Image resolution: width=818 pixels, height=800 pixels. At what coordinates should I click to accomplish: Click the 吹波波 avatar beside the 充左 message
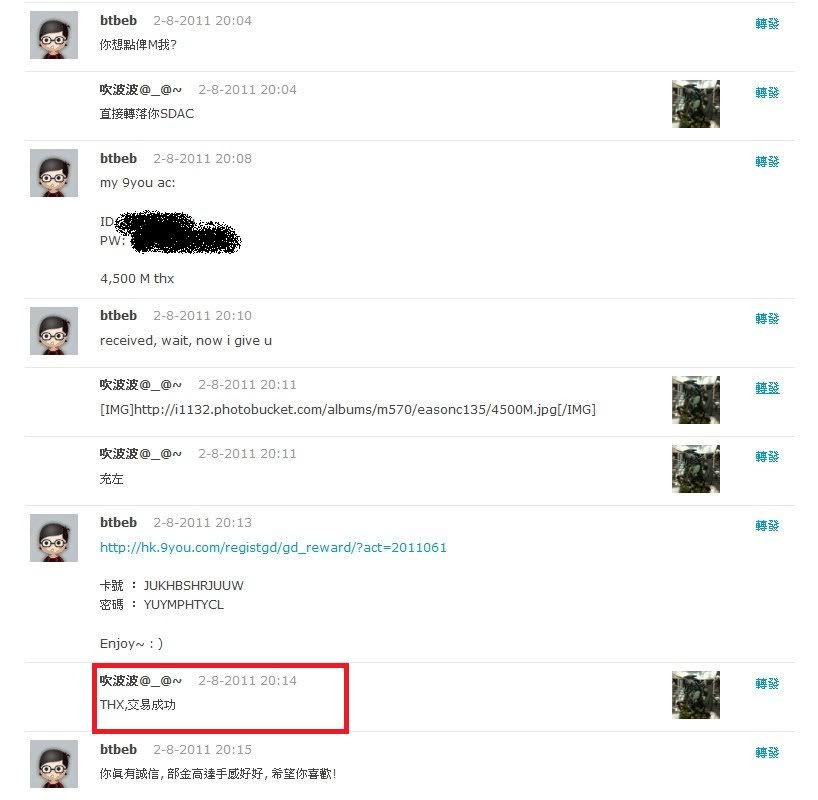point(695,469)
